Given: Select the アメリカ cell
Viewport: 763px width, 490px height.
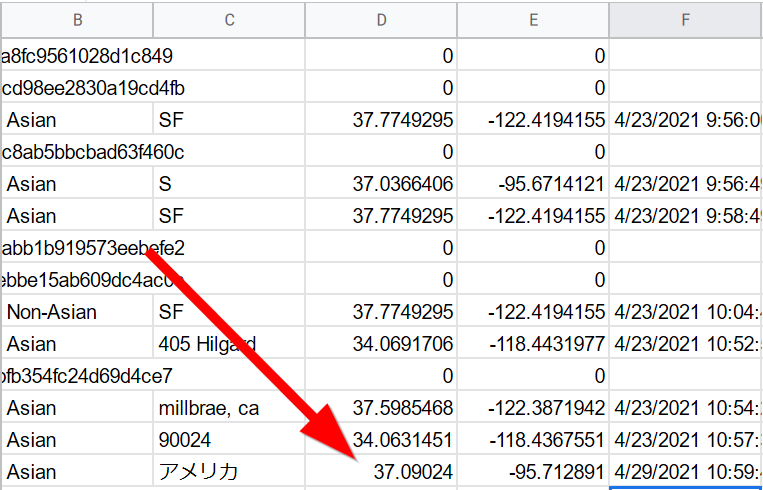Looking at the screenshot, I should [x=199, y=472].
